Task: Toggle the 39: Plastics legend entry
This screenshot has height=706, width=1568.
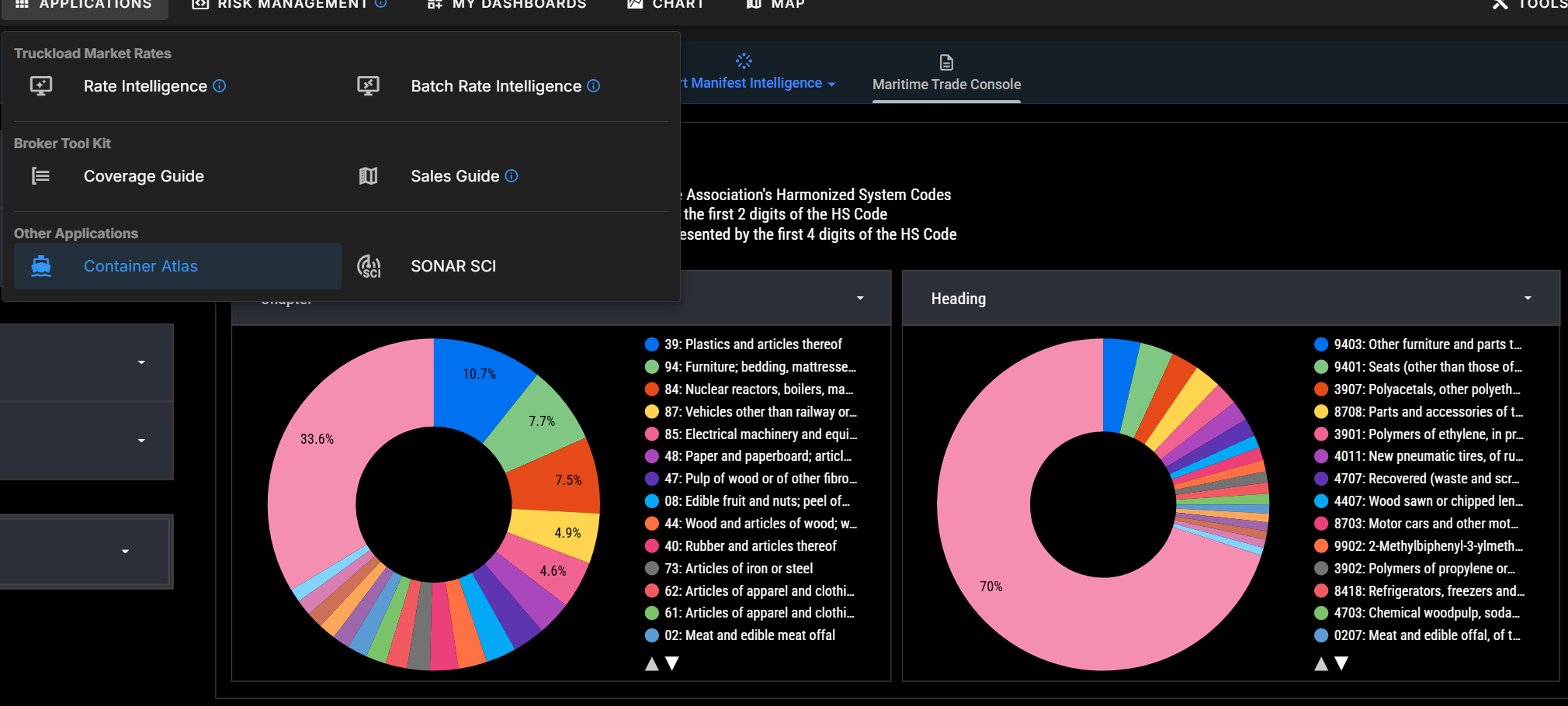Action: [x=752, y=344]
